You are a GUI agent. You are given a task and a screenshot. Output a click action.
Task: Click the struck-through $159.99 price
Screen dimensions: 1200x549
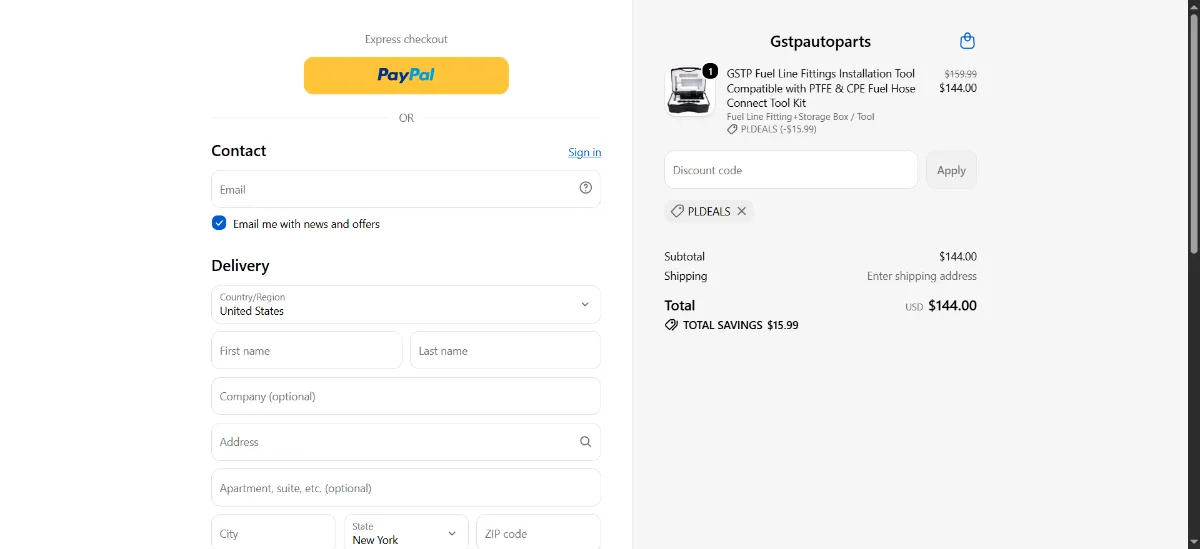pyautogui.click(x=960, y=74)
